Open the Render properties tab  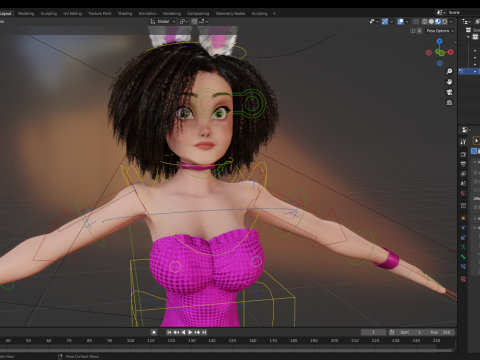click(463, 155)
